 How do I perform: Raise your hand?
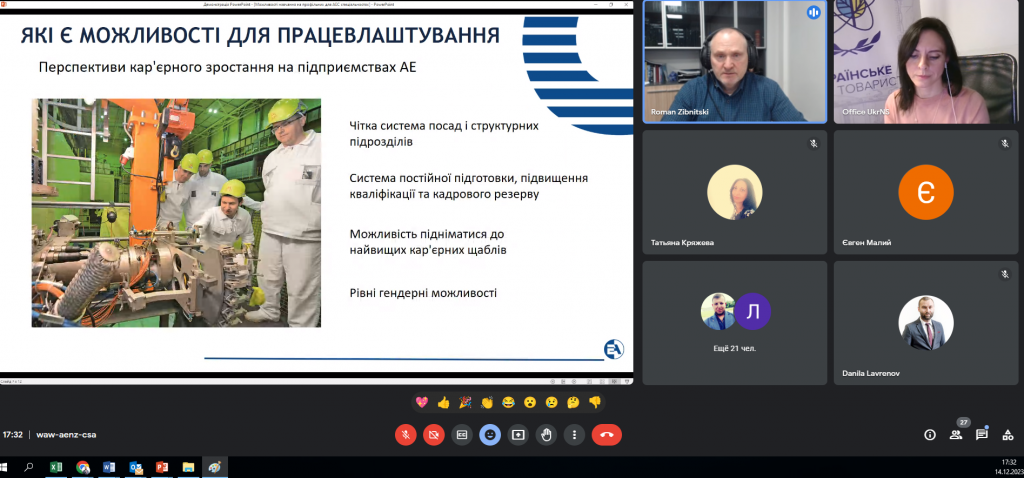[546, 435]
